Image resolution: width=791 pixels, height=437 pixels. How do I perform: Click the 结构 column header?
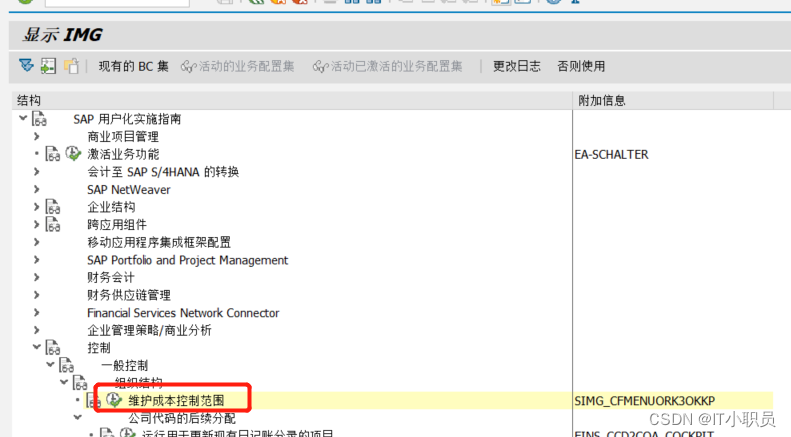pyautogui.click(x=293, y=100)
